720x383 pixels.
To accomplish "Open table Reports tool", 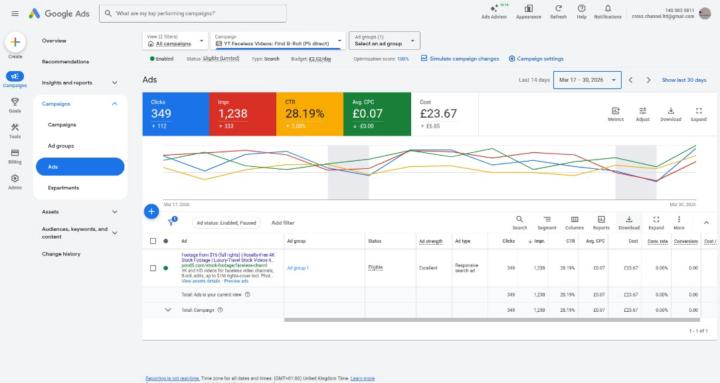I will 601,220.
